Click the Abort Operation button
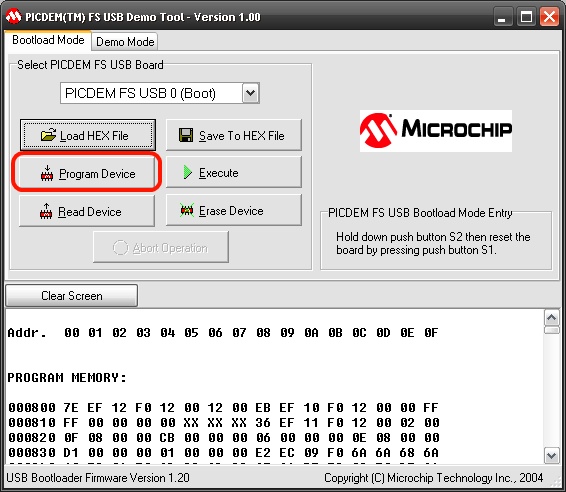Viewport: 566px width, 492px height. click(x=161, y=247)
